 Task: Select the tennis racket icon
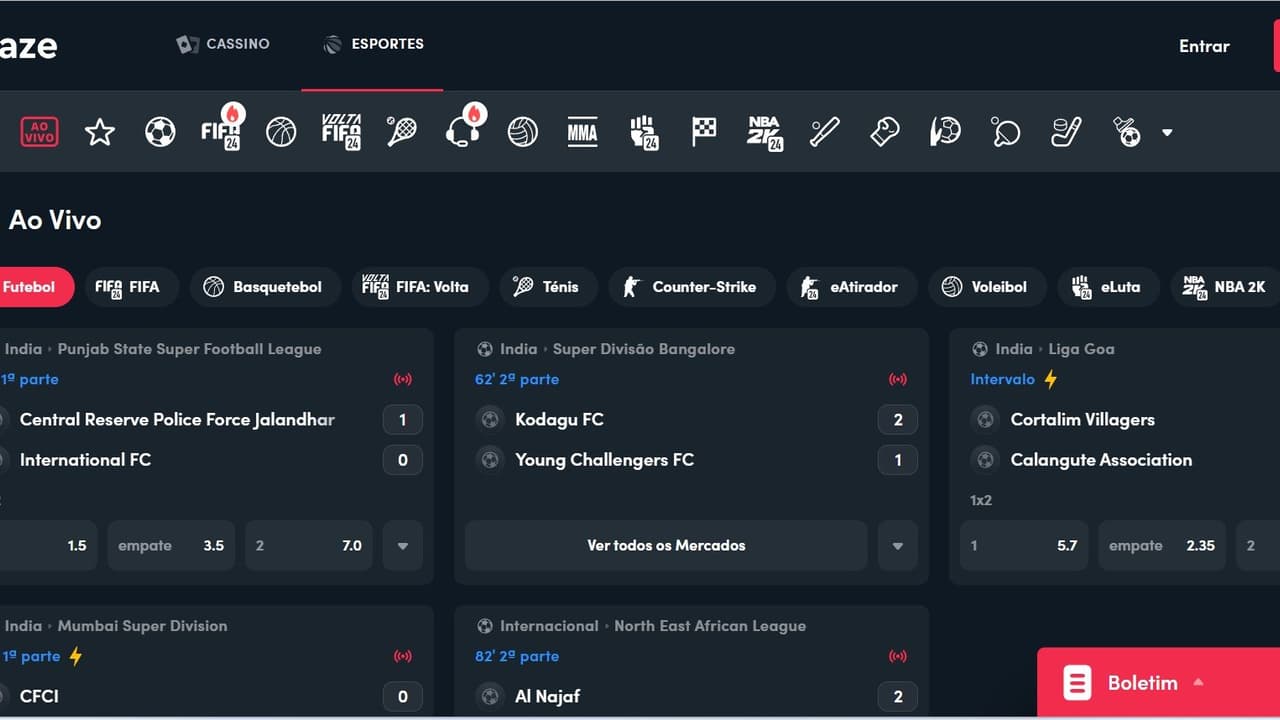pos(402,132)
